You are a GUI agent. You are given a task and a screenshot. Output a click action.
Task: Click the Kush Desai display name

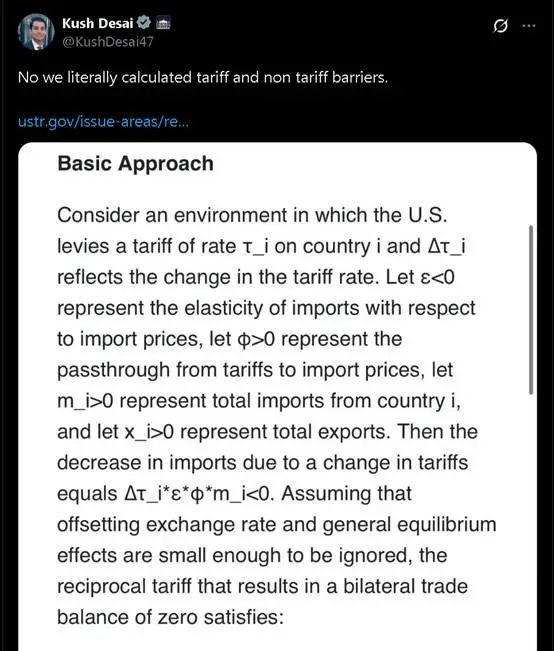click(x=98, y=23)
